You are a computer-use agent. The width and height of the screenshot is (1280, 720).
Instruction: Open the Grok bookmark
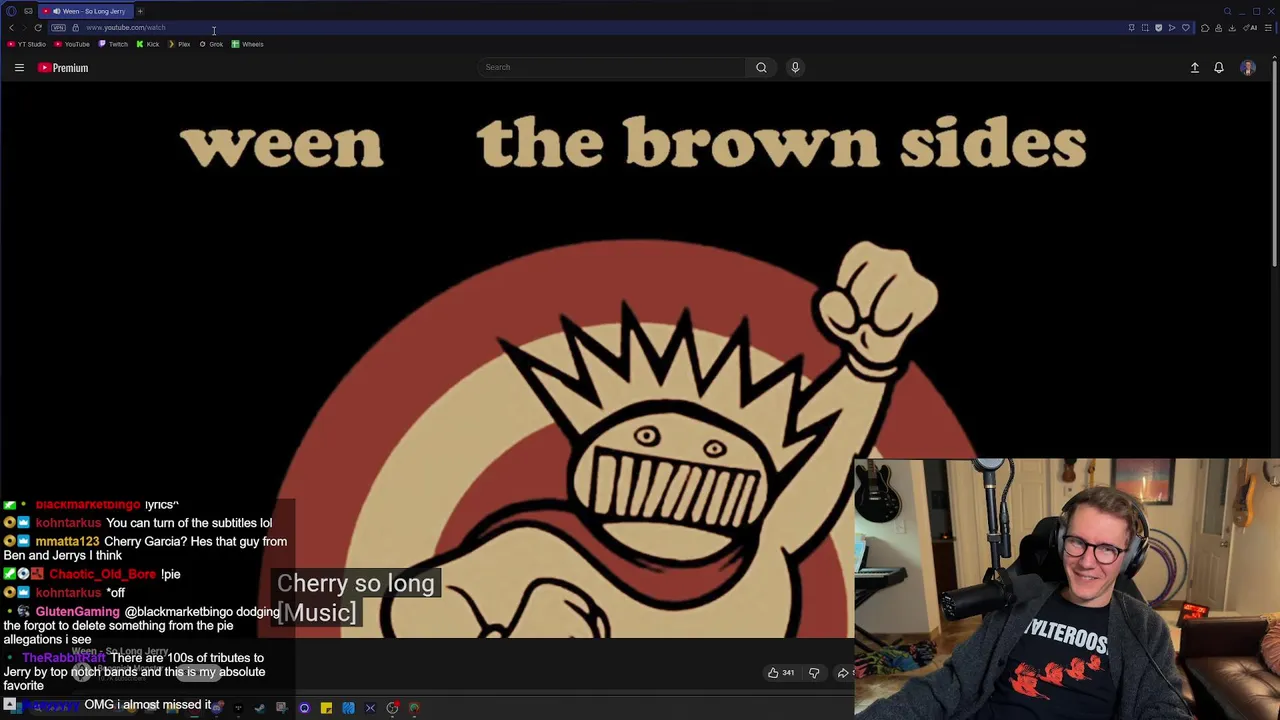point(211,44)
